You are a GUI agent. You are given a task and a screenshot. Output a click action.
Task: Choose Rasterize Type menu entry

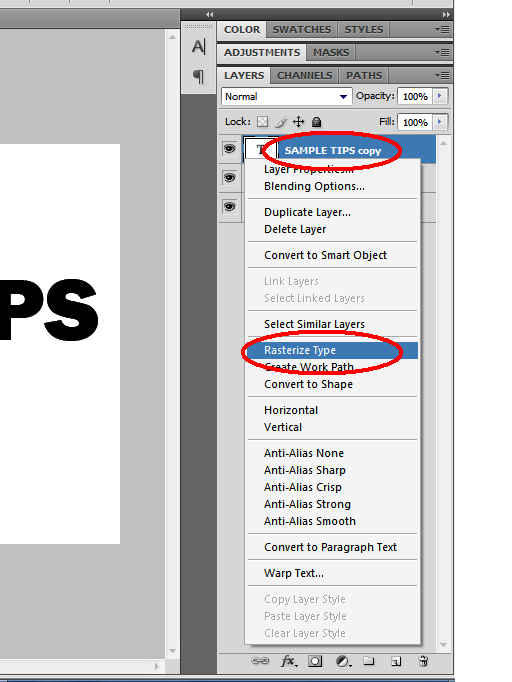[x=333, y=350]
